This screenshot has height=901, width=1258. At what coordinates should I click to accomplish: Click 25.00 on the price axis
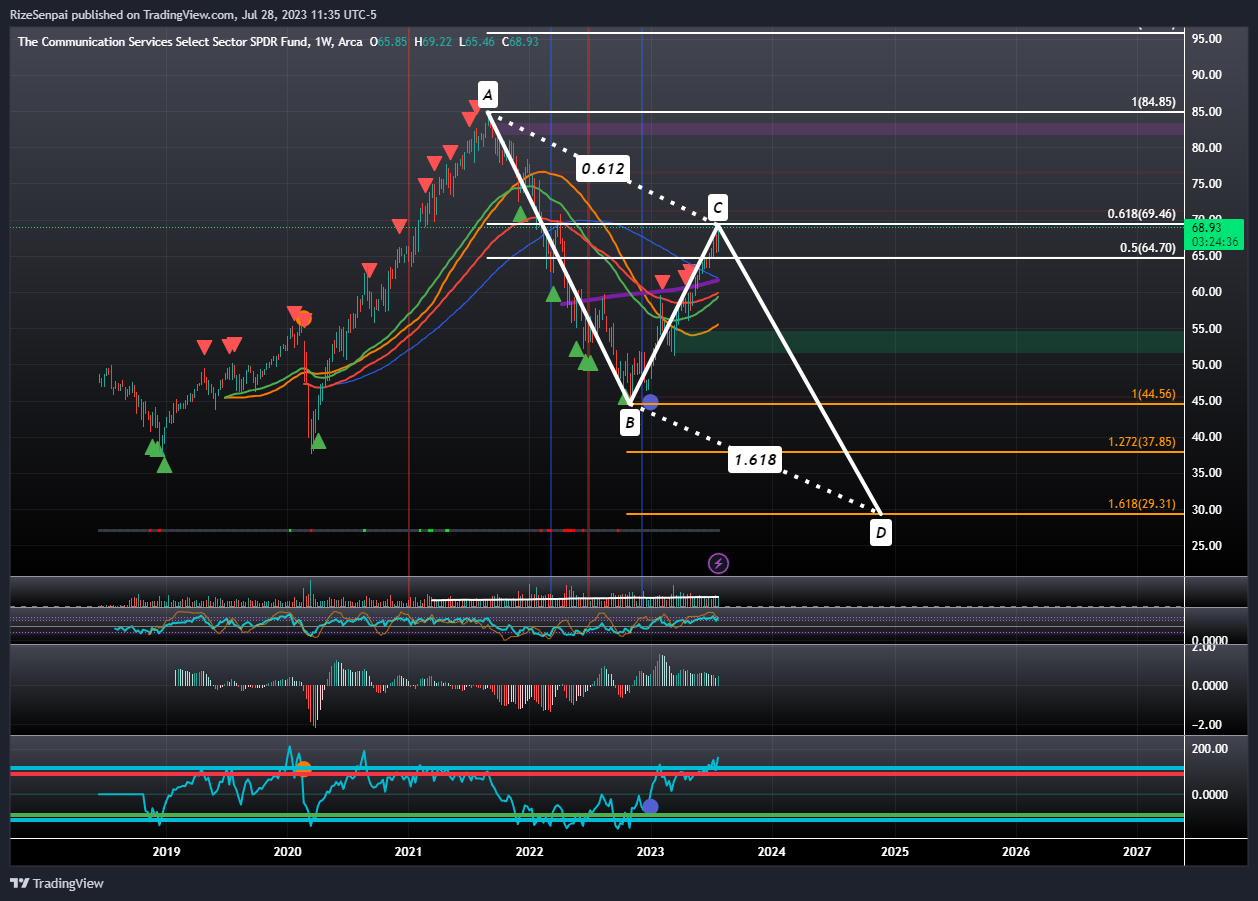[x=1207, y=545]
